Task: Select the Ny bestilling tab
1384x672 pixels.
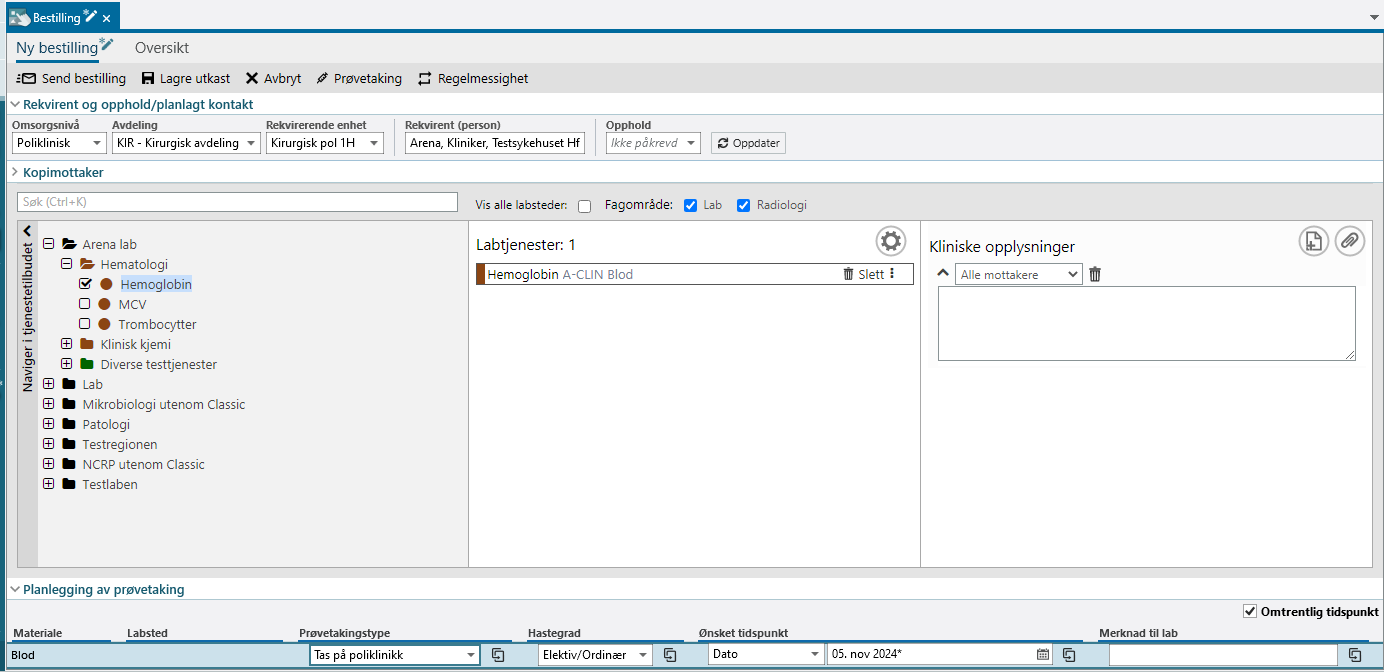Action: (57, 48)
